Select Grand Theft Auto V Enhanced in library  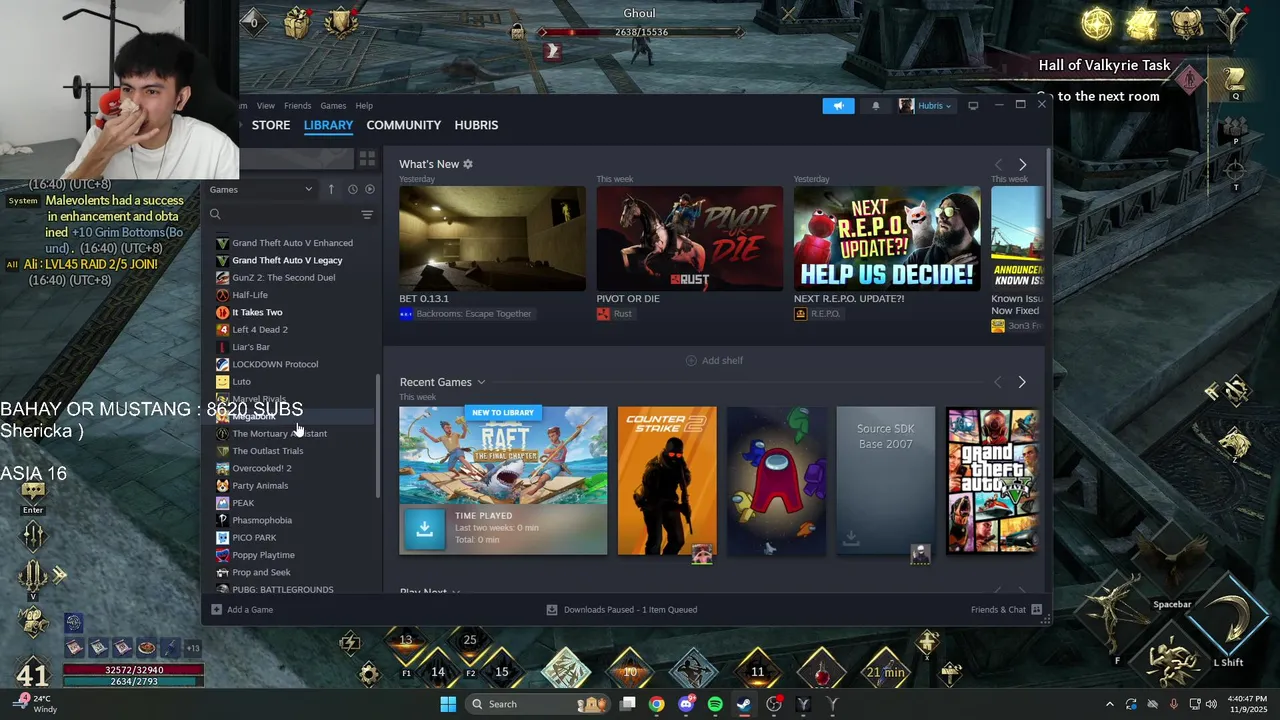292,243
